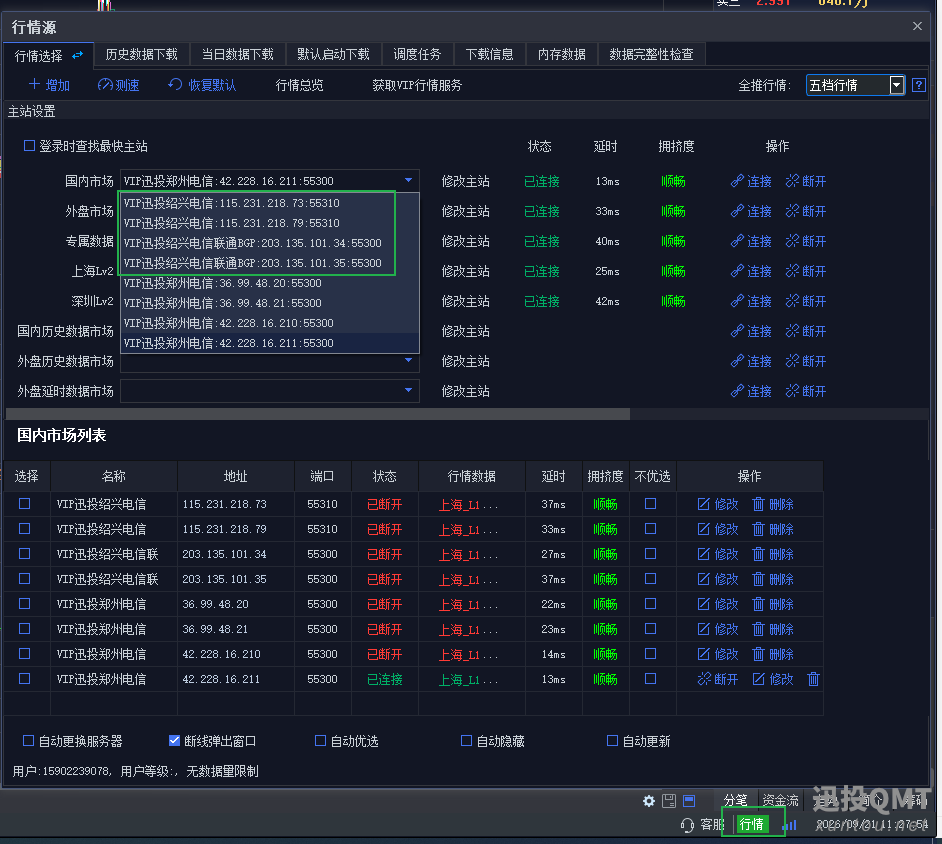942x844 pixels.
Task: Disconnect the 专属数据 station
Action: click(x=805, y=241)
